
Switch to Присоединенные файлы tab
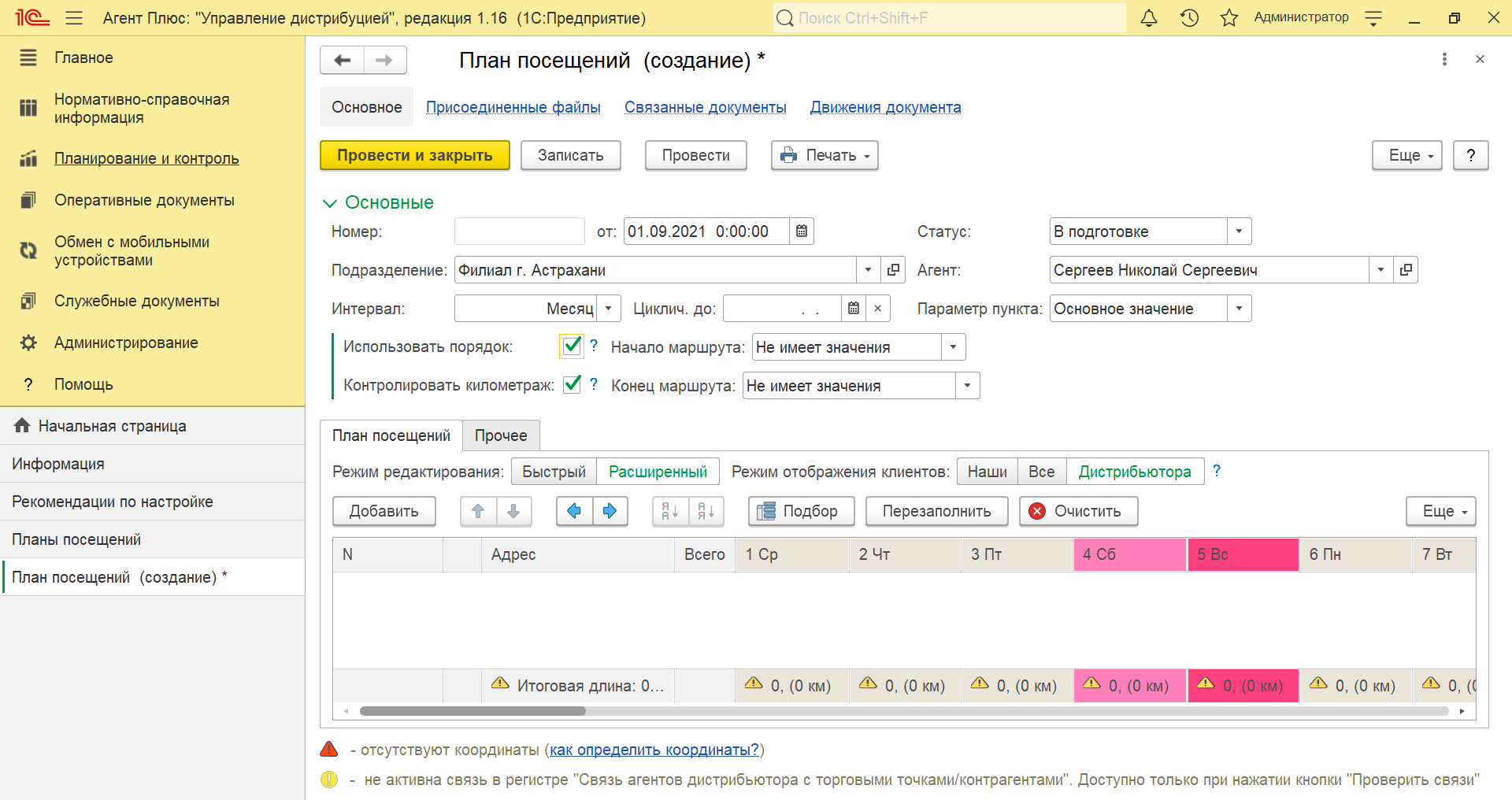513,107
